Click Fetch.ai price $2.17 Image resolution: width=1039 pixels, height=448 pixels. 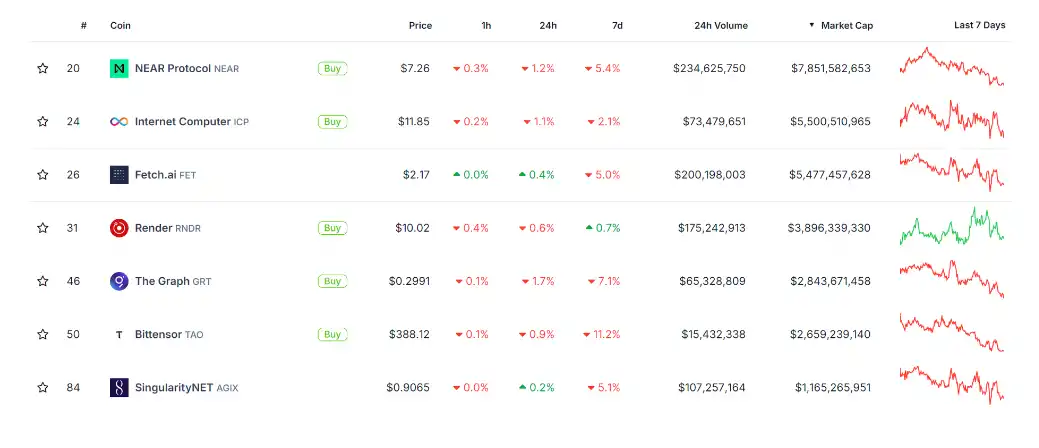[416, 175]
